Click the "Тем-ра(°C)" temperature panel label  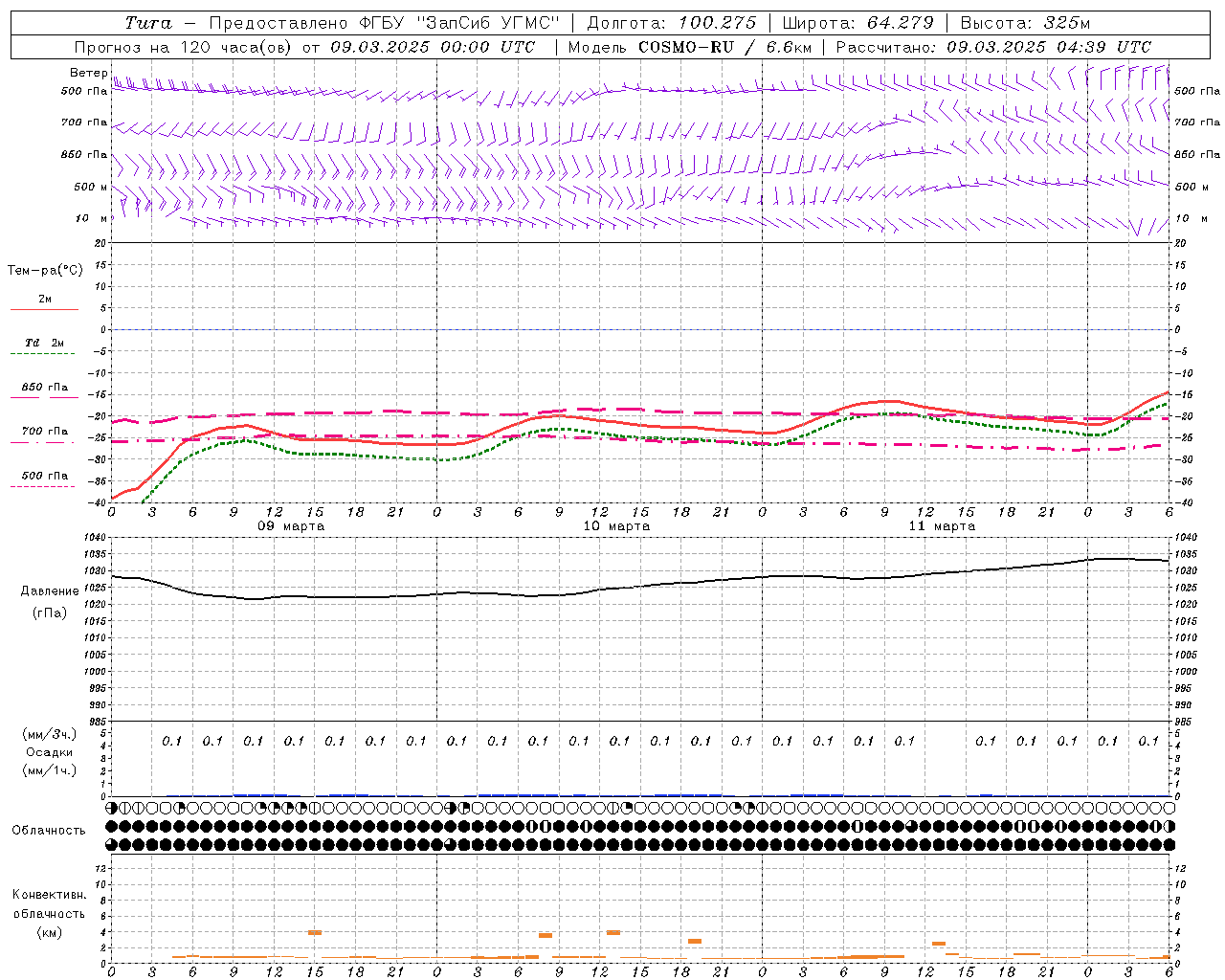click(x=45, y=271)
